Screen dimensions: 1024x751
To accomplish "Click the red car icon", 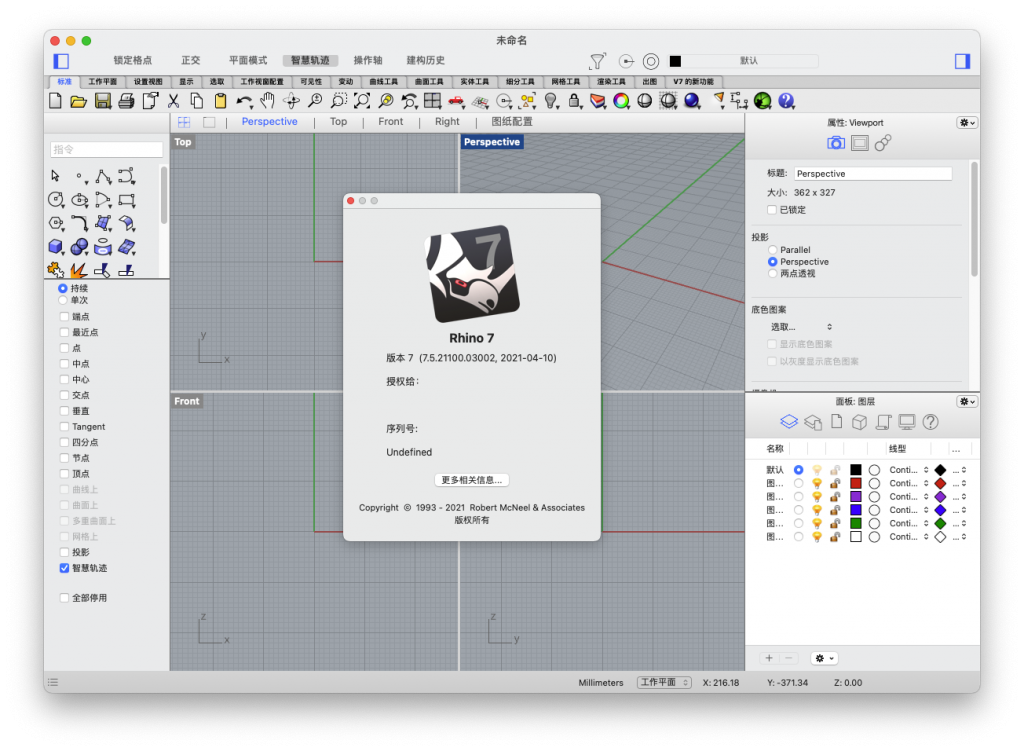I will (x=456, y=101).
